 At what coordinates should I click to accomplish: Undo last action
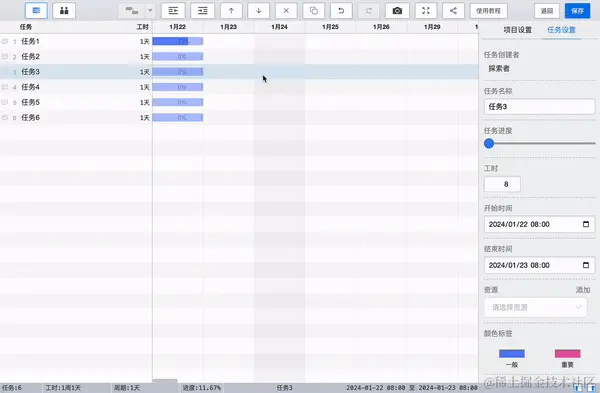pyautogui.click(x=341, y=11)
